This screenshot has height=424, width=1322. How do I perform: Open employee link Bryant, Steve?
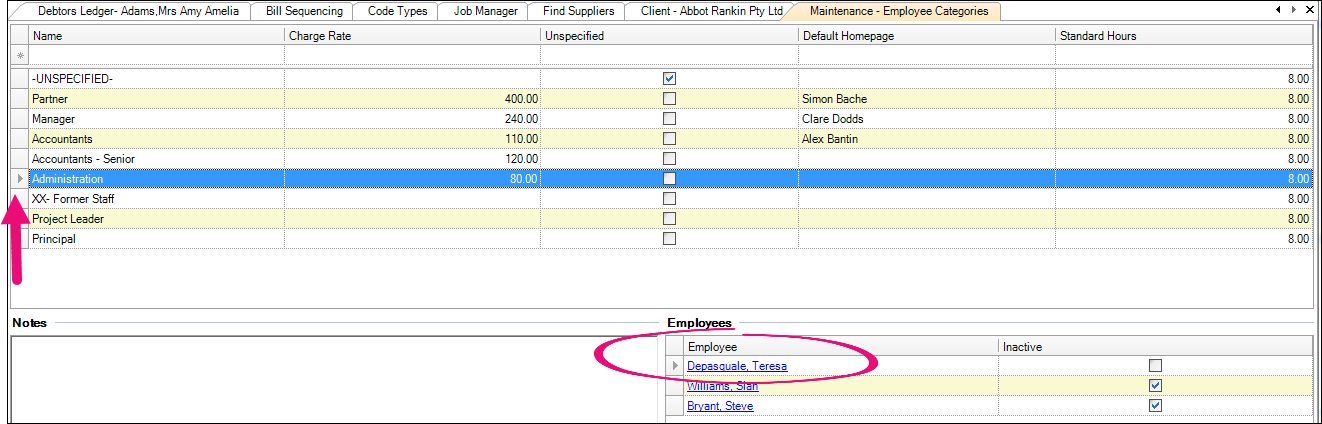(x=720, y=406)
